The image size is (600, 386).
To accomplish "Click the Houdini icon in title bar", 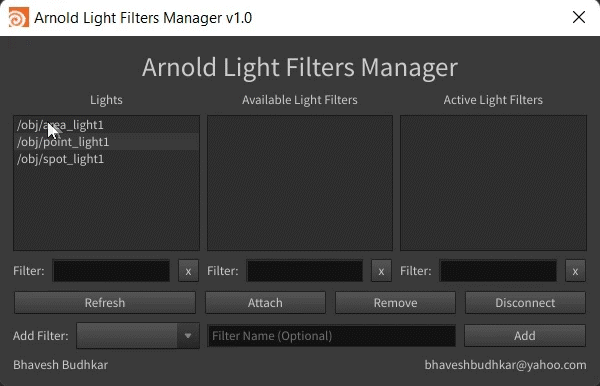I will pos(18,18).
